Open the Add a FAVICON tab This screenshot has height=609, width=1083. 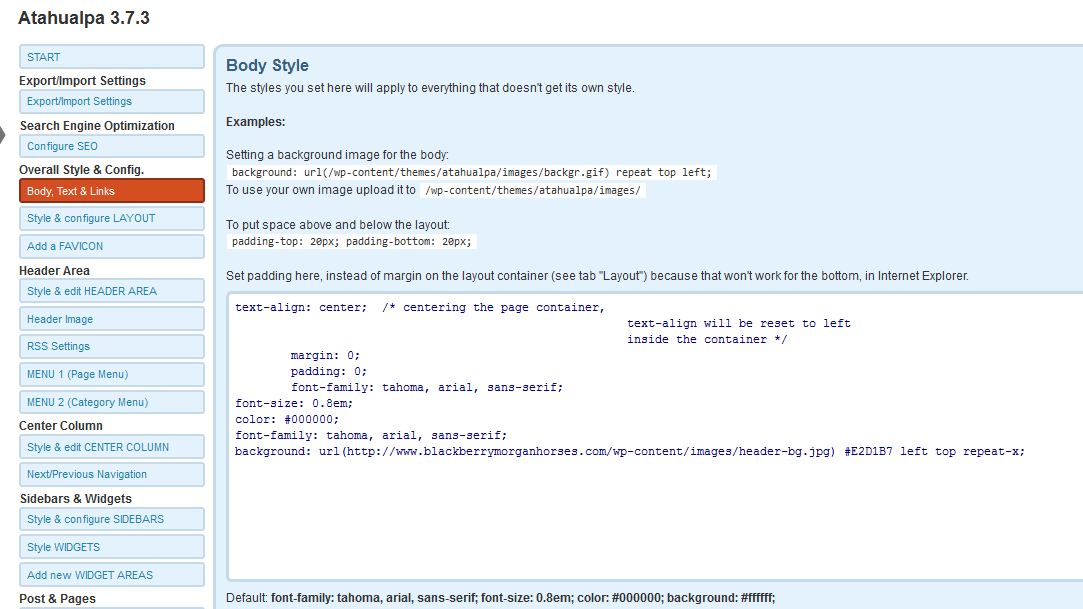click(112, 246)
